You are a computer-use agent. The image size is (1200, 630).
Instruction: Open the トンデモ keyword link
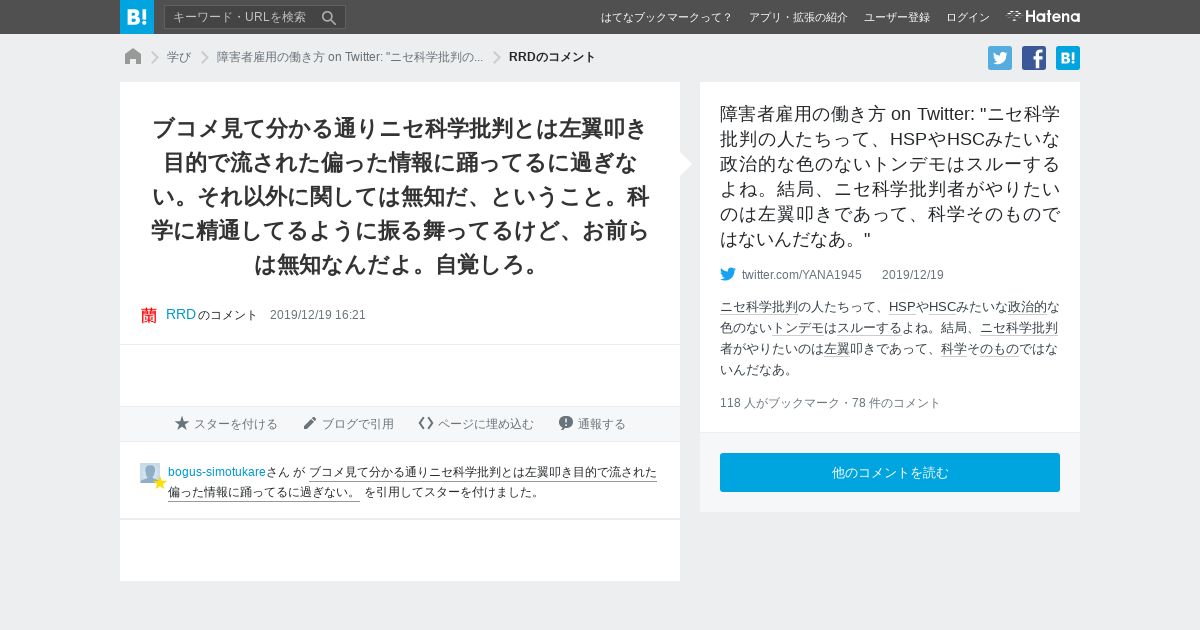click(x=798, y=328)
